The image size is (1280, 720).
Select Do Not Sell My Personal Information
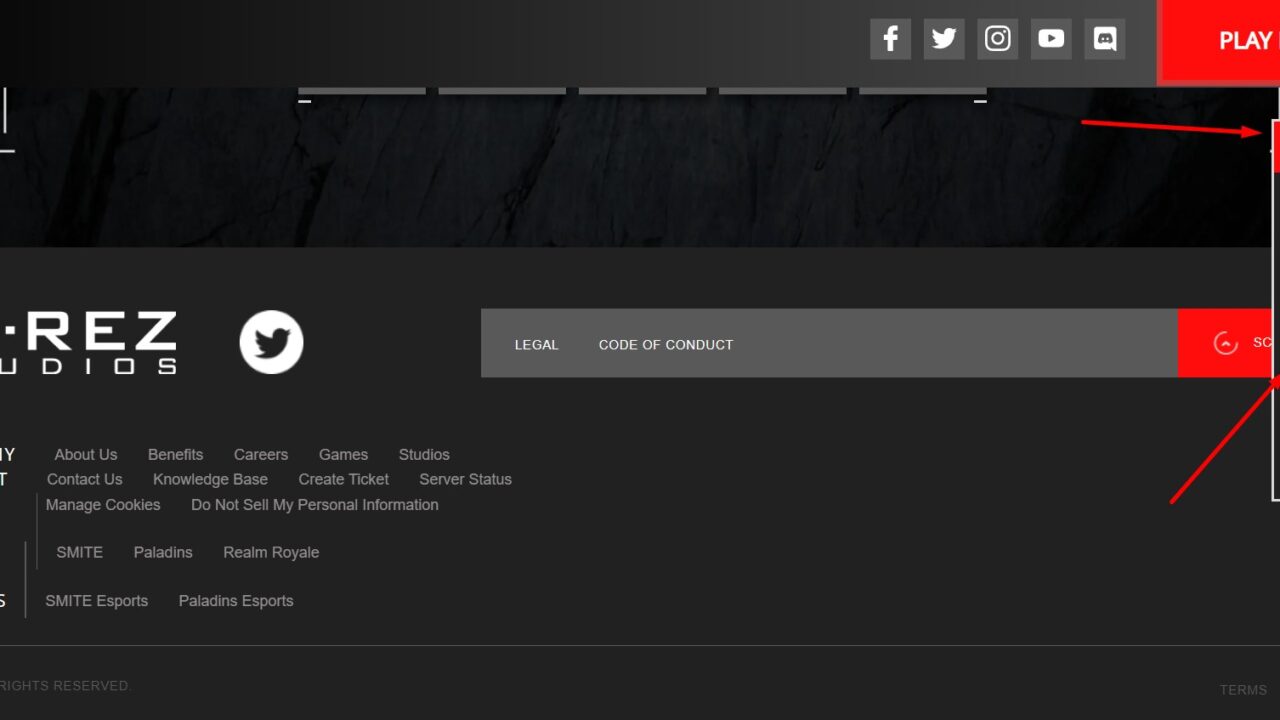(314, 505)
